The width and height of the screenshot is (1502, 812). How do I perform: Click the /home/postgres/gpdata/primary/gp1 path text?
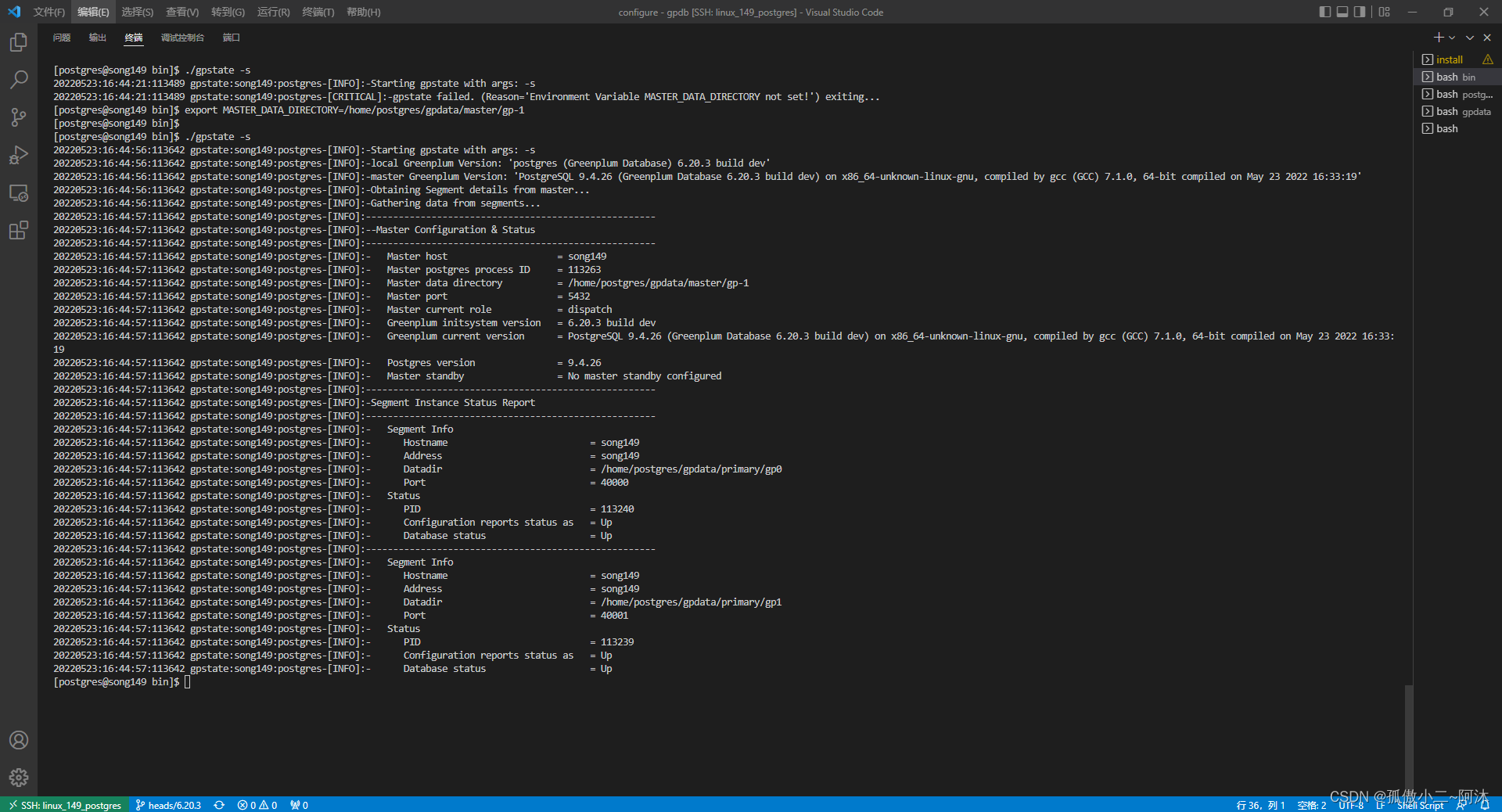point(692,602)
